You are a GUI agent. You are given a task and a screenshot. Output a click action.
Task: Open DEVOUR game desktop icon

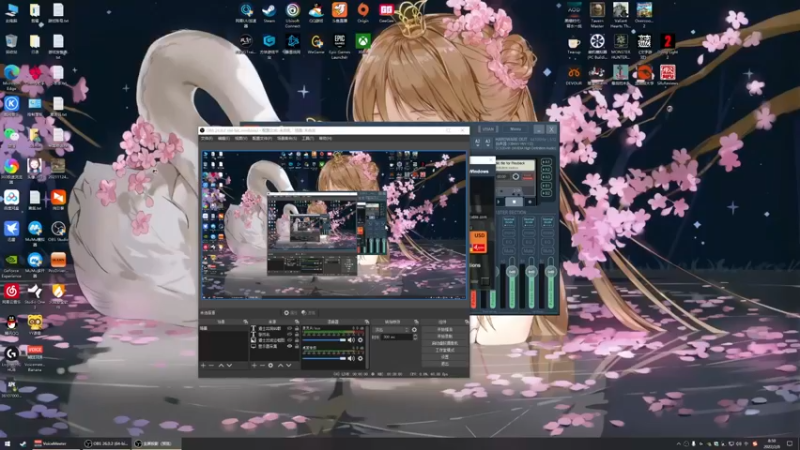tap(573, 76)
